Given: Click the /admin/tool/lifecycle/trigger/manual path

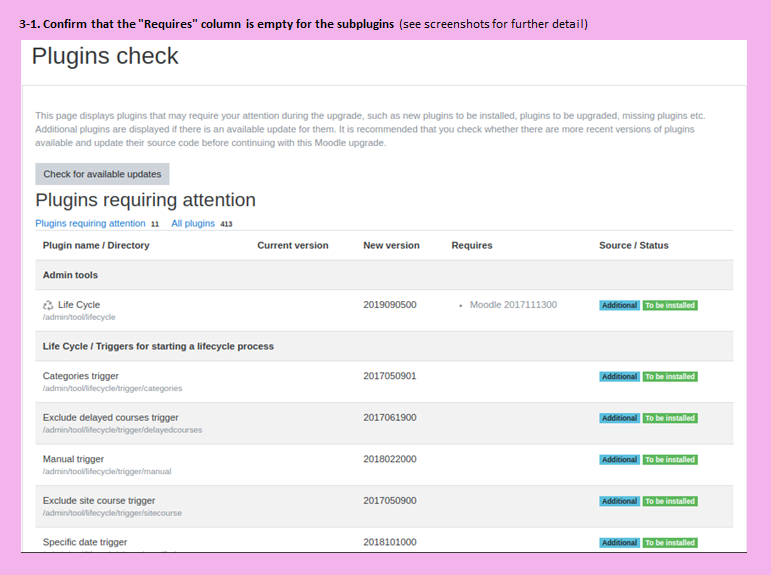Looking at the screenshot, I should click(107, 471).
